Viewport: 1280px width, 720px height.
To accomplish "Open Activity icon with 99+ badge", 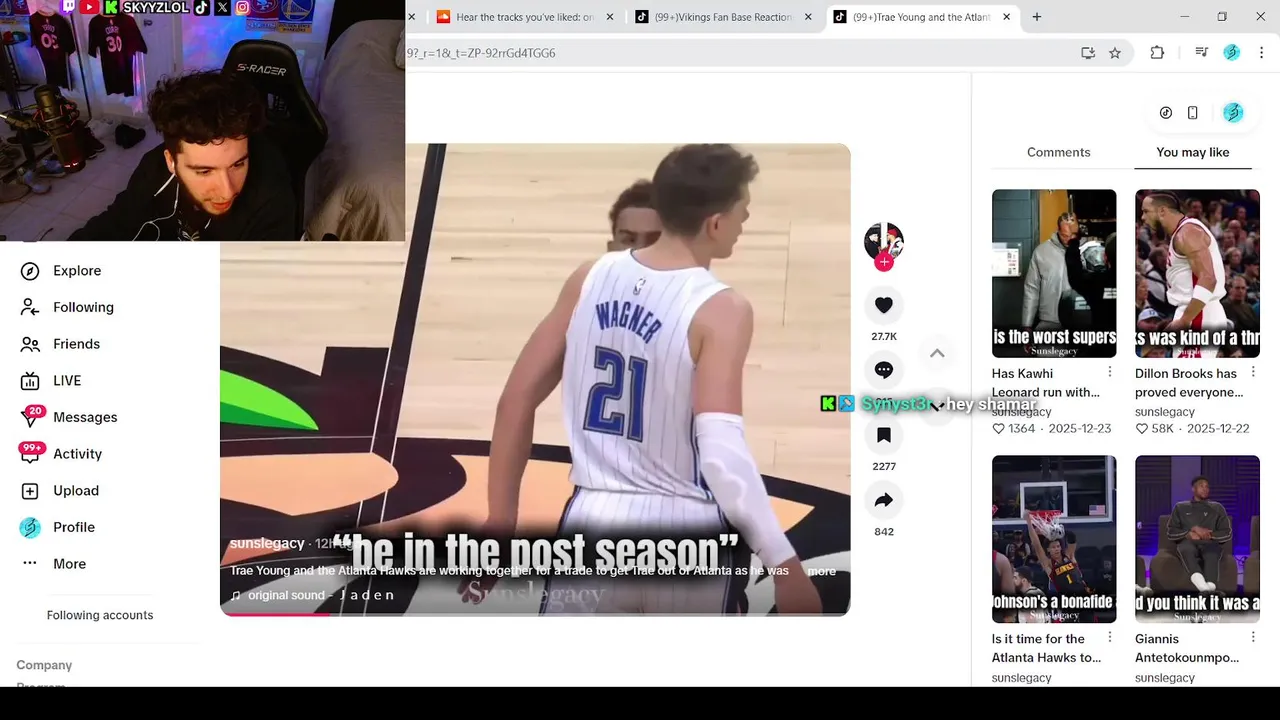I will tap(31, 453).
